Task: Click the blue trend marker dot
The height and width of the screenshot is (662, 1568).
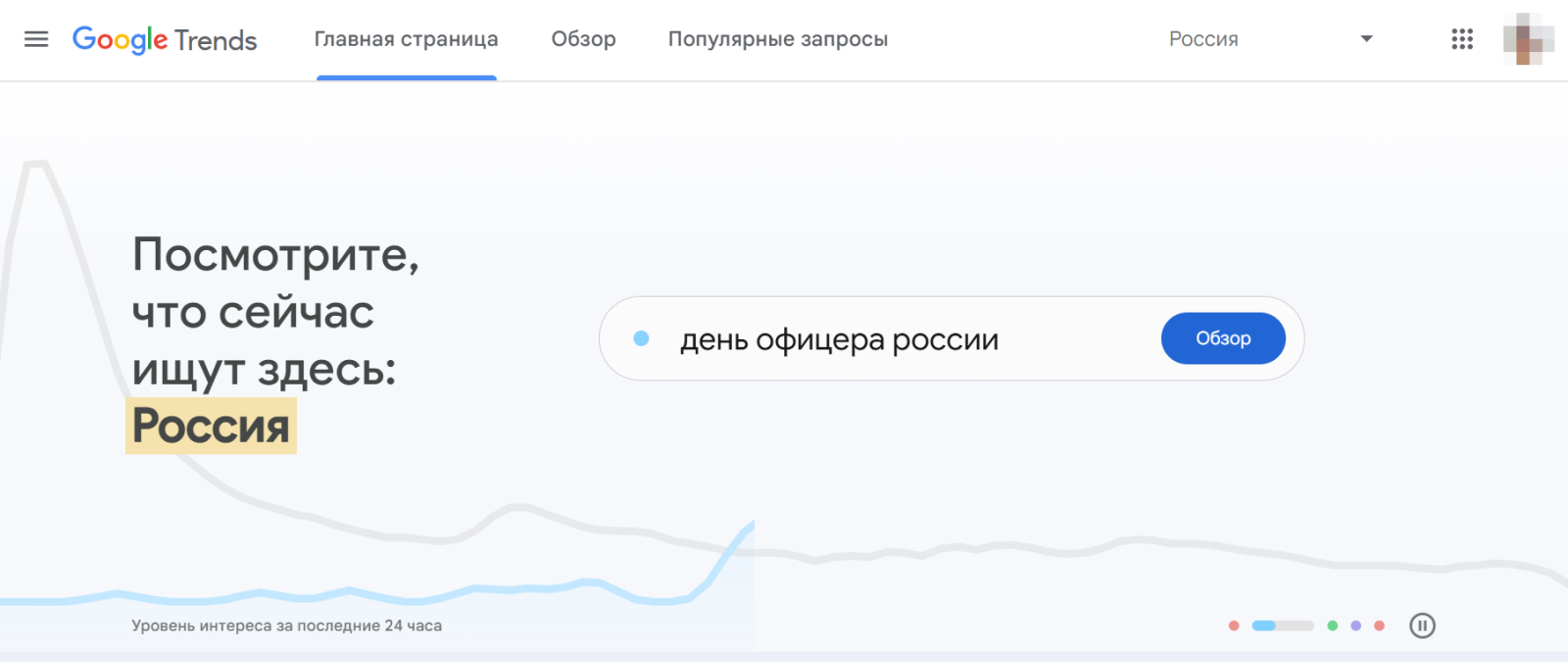Action: [x=643, y=337]
